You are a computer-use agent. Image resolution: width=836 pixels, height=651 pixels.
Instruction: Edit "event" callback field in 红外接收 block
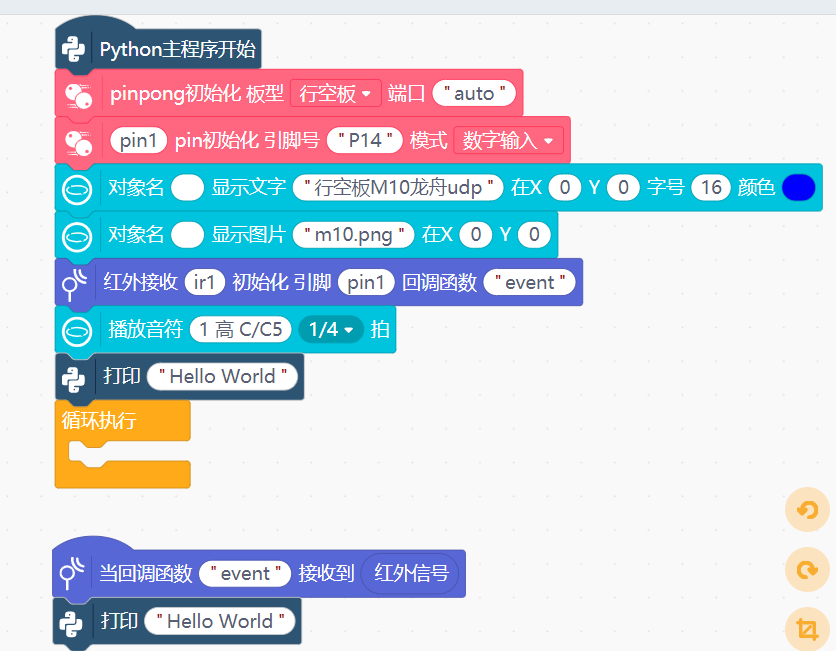(529, 282)
